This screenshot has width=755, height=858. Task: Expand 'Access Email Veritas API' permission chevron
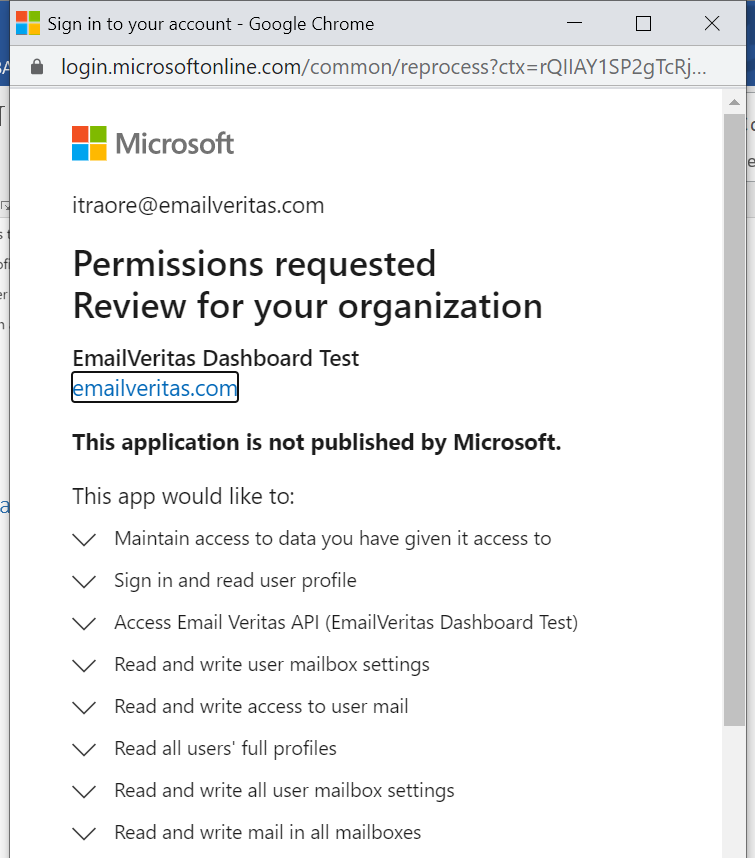84,623
